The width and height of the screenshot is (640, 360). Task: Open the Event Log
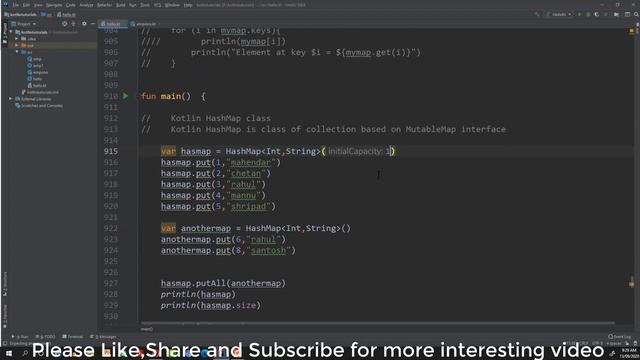(619, 337)
